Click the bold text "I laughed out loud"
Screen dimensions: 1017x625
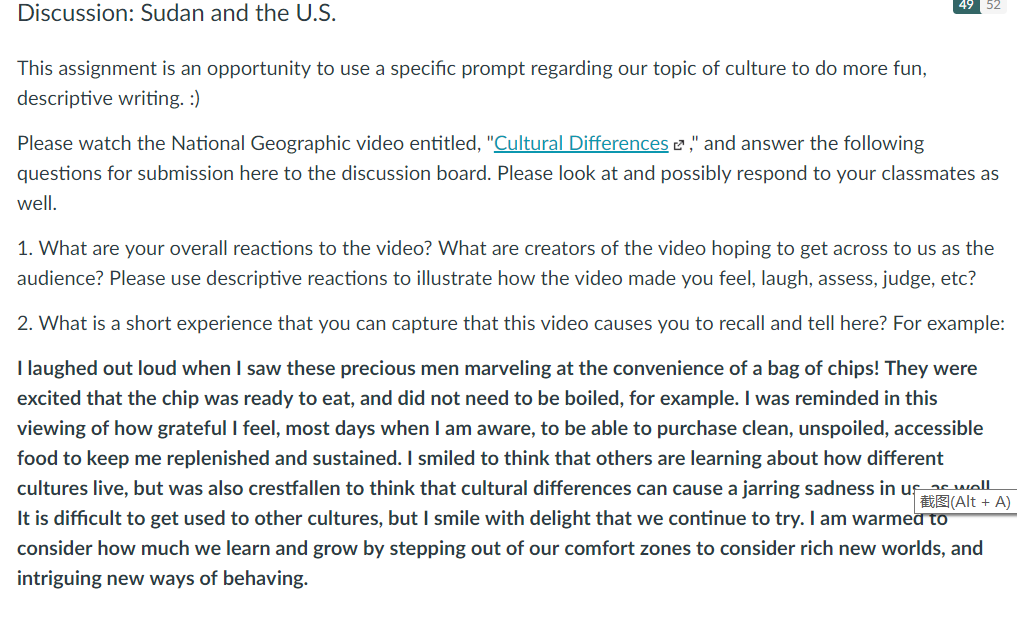coord(97,368)
